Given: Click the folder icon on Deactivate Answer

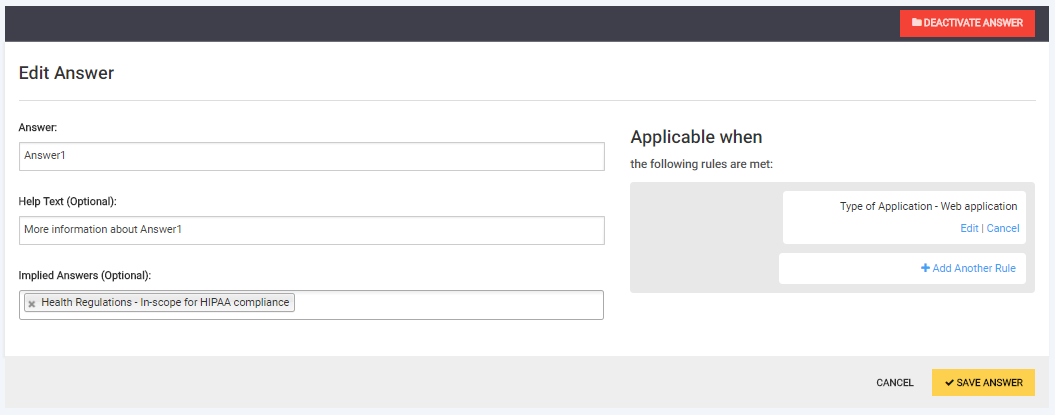Looking at the screenshot, I should (x=916, y=23).
